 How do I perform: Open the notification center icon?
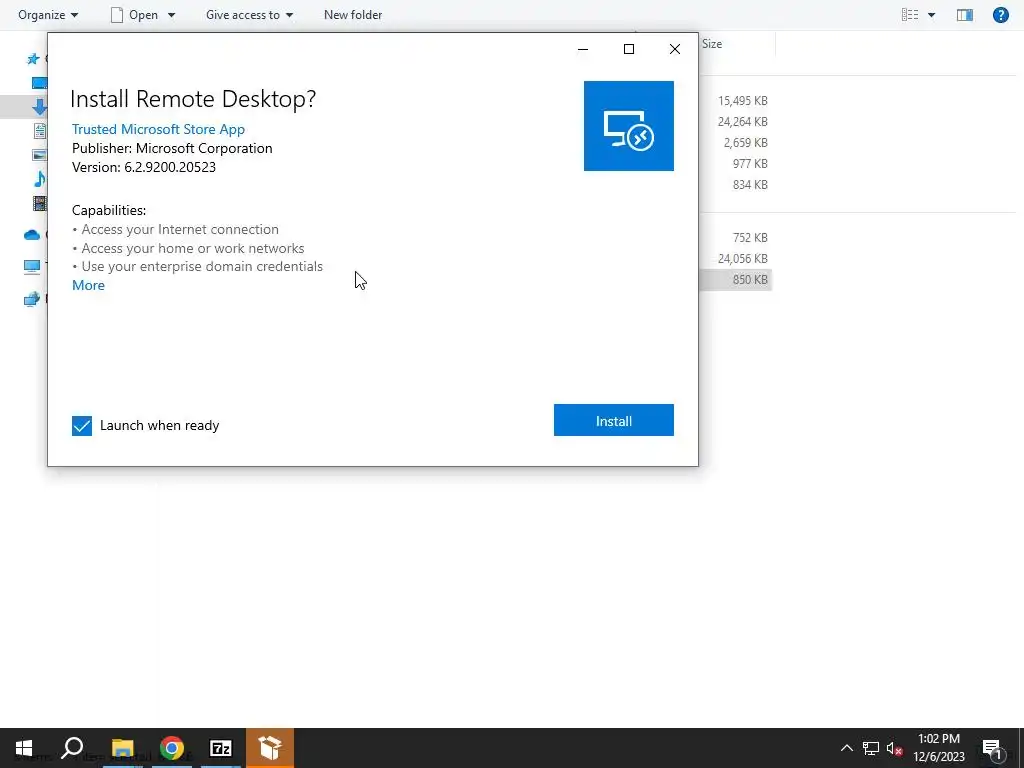click(991, 748)
